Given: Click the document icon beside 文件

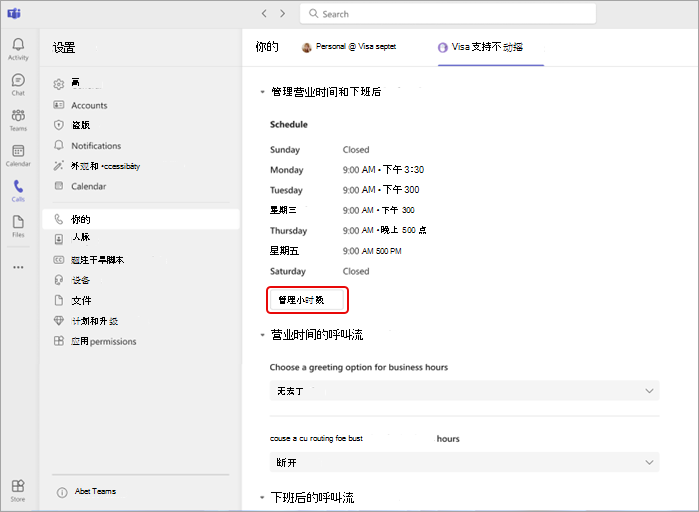Looking at the screenshot, I should (59, 300).
